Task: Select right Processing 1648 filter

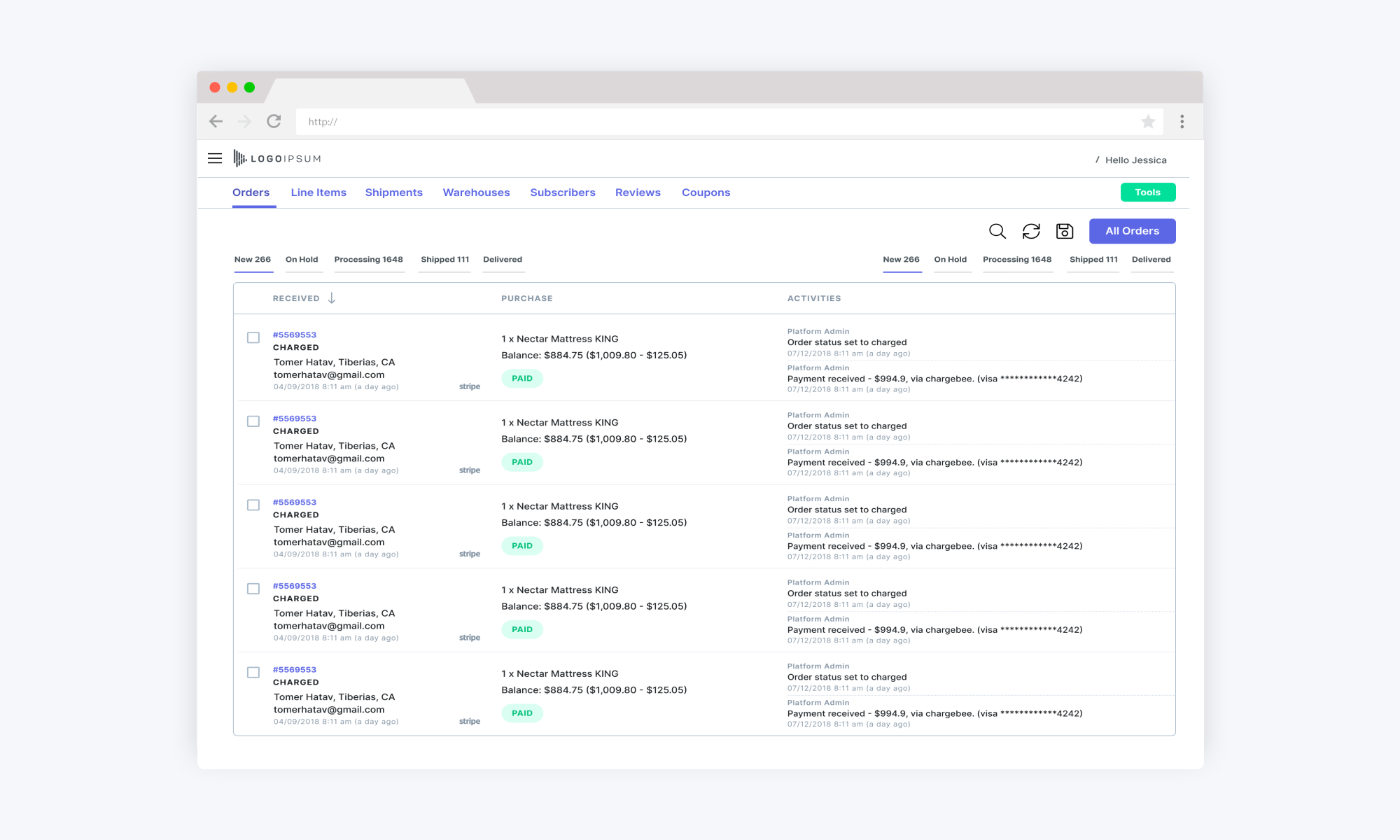Action: [x=1017, y=260]
